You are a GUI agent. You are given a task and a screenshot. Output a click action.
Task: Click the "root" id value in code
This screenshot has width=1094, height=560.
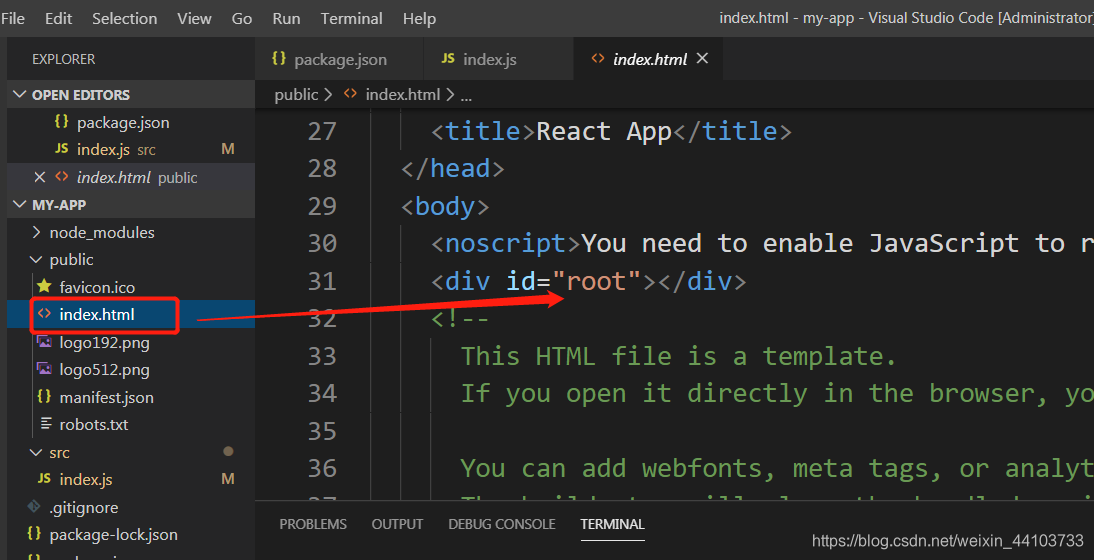(597, 282)
